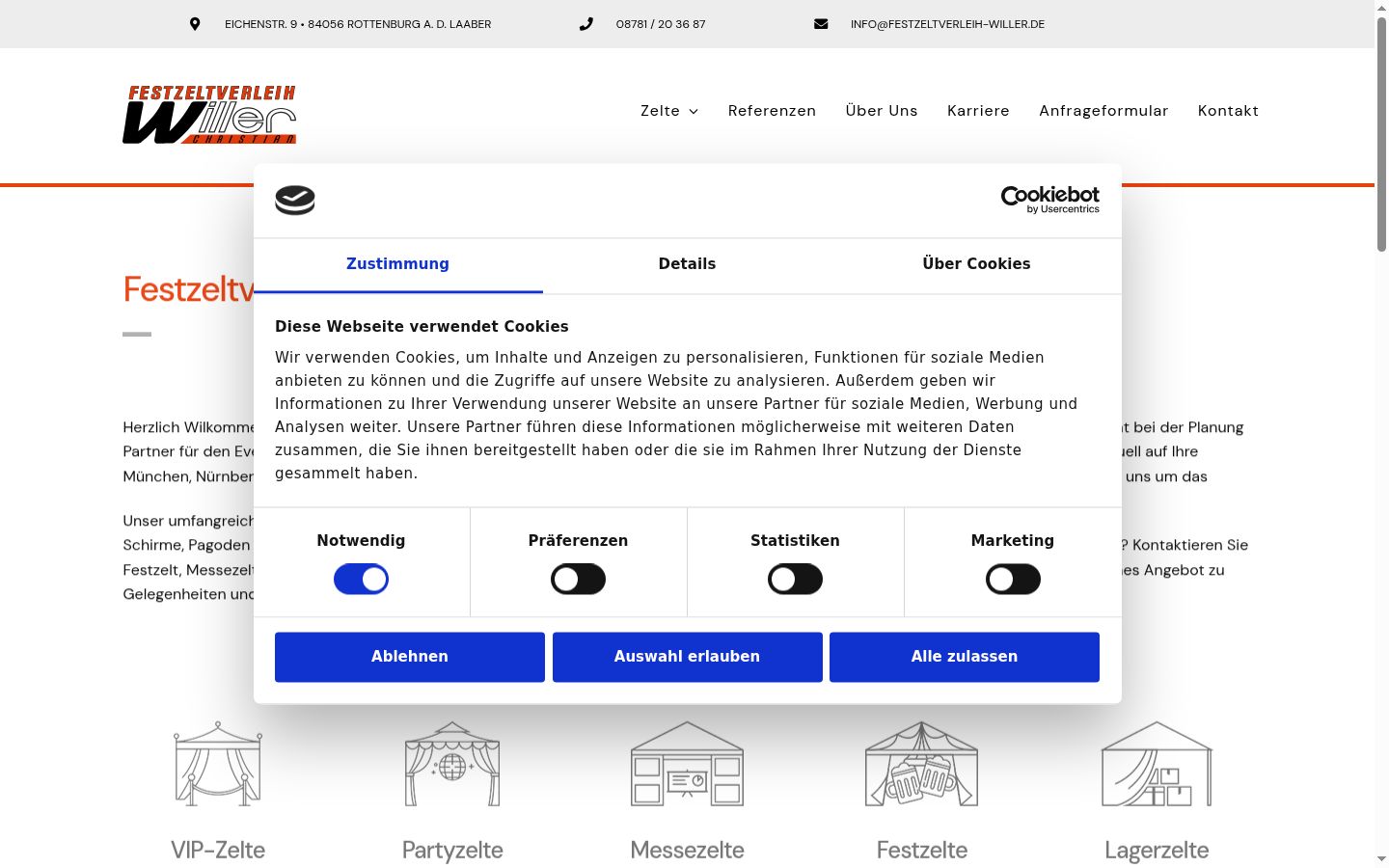Click the Alle zulassen button

(965, 657)
